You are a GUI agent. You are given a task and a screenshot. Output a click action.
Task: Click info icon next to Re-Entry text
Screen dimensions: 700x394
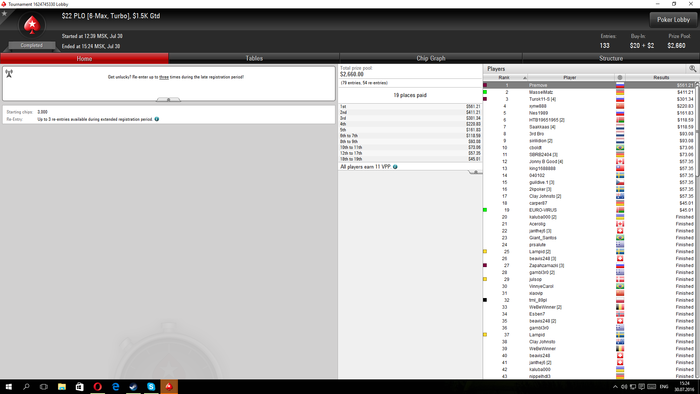[157, 119]
